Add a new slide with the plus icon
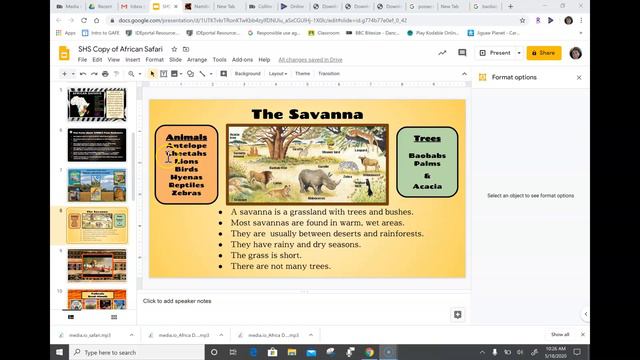 [x=64, y=74]
